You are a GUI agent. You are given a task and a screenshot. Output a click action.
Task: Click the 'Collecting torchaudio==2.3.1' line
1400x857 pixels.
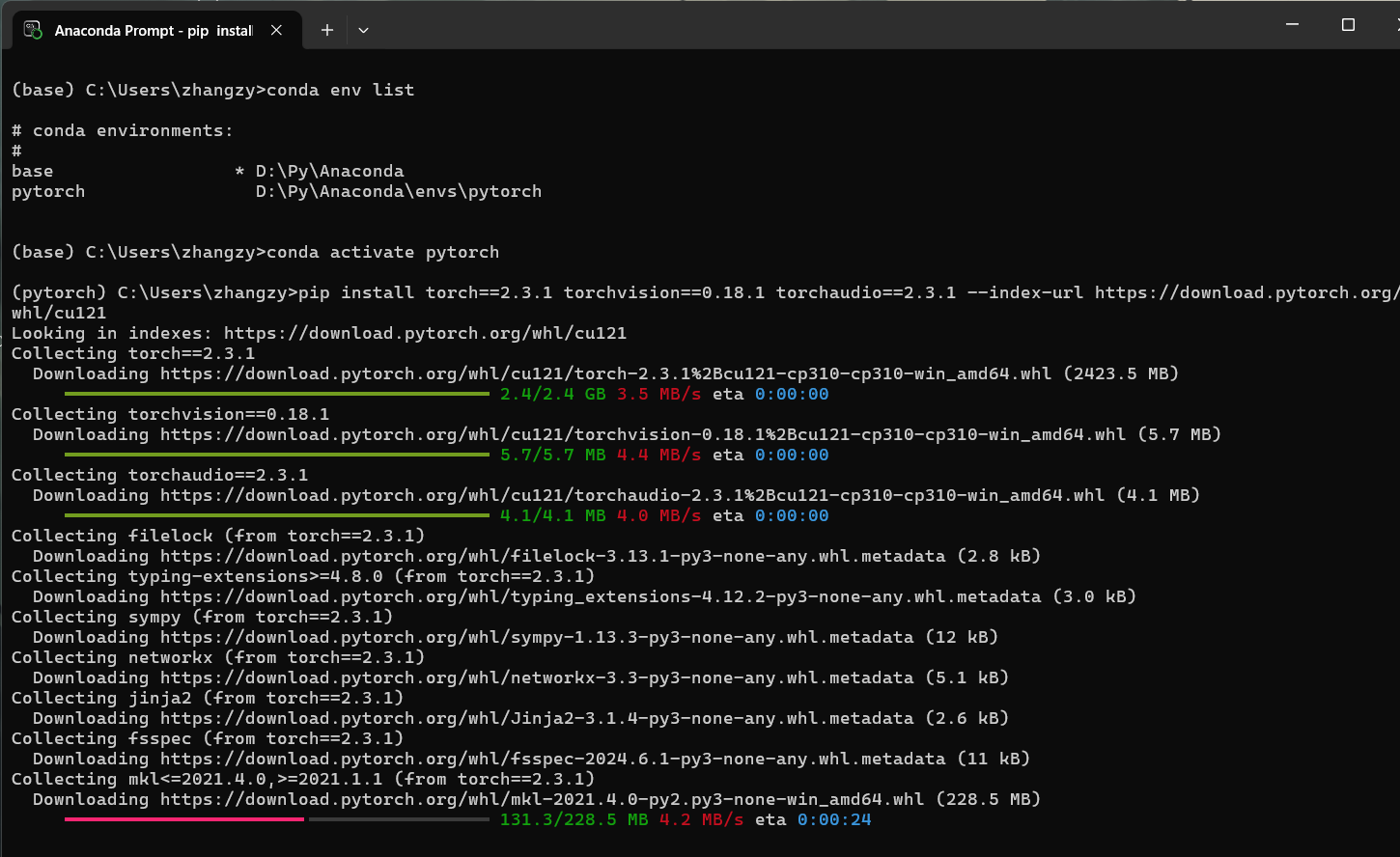tap(159, 475)
